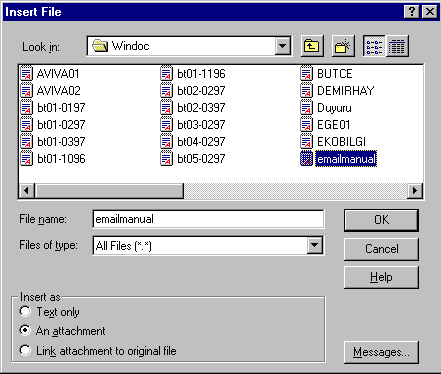The width and height of the screenshot is (441, 374).
Task: Select the bt01-0297 file icon
Action: pyautogui.click(x=27, y=125)
